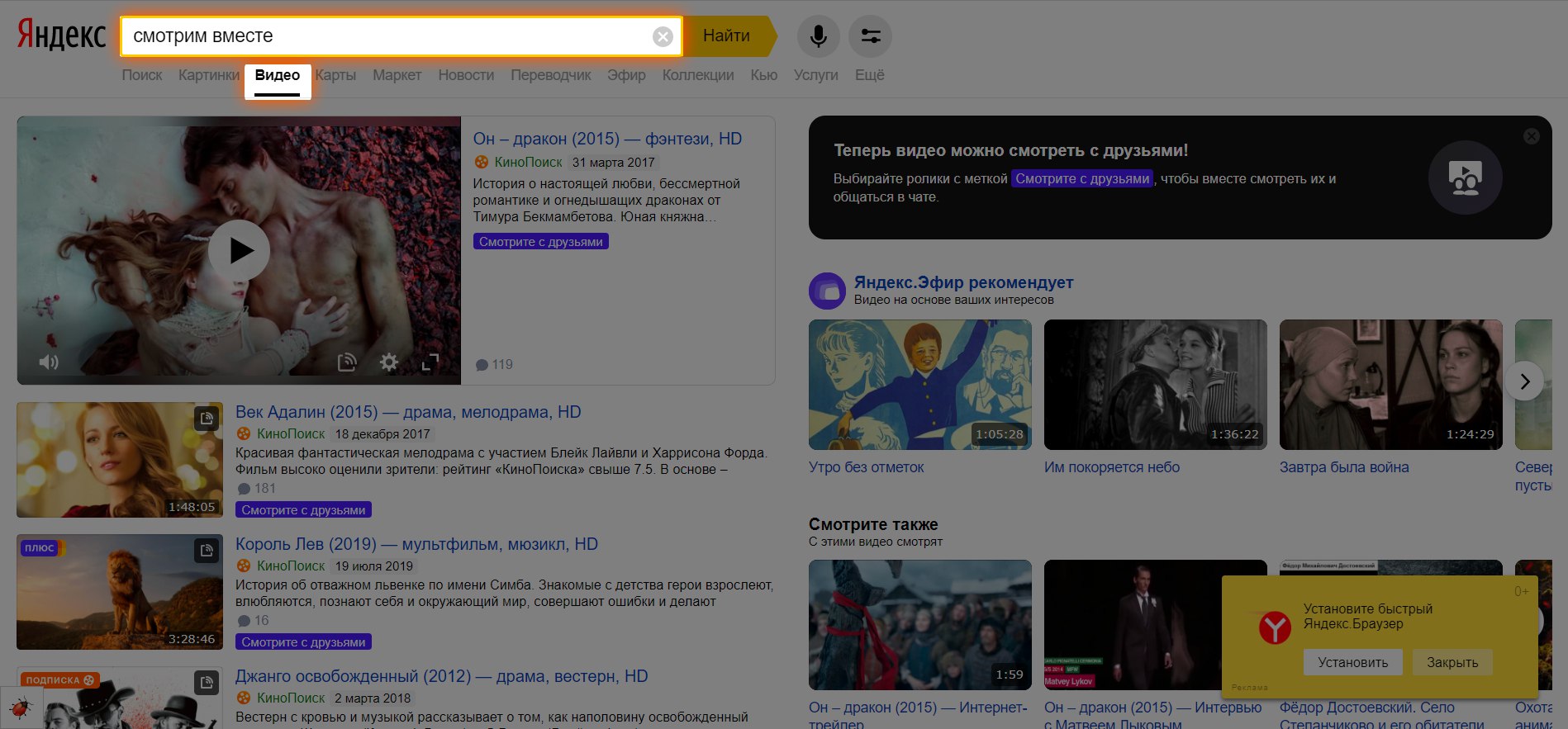1568x729 pixels.
Task: Click the 16 comments counter
Action: point(254,621)
